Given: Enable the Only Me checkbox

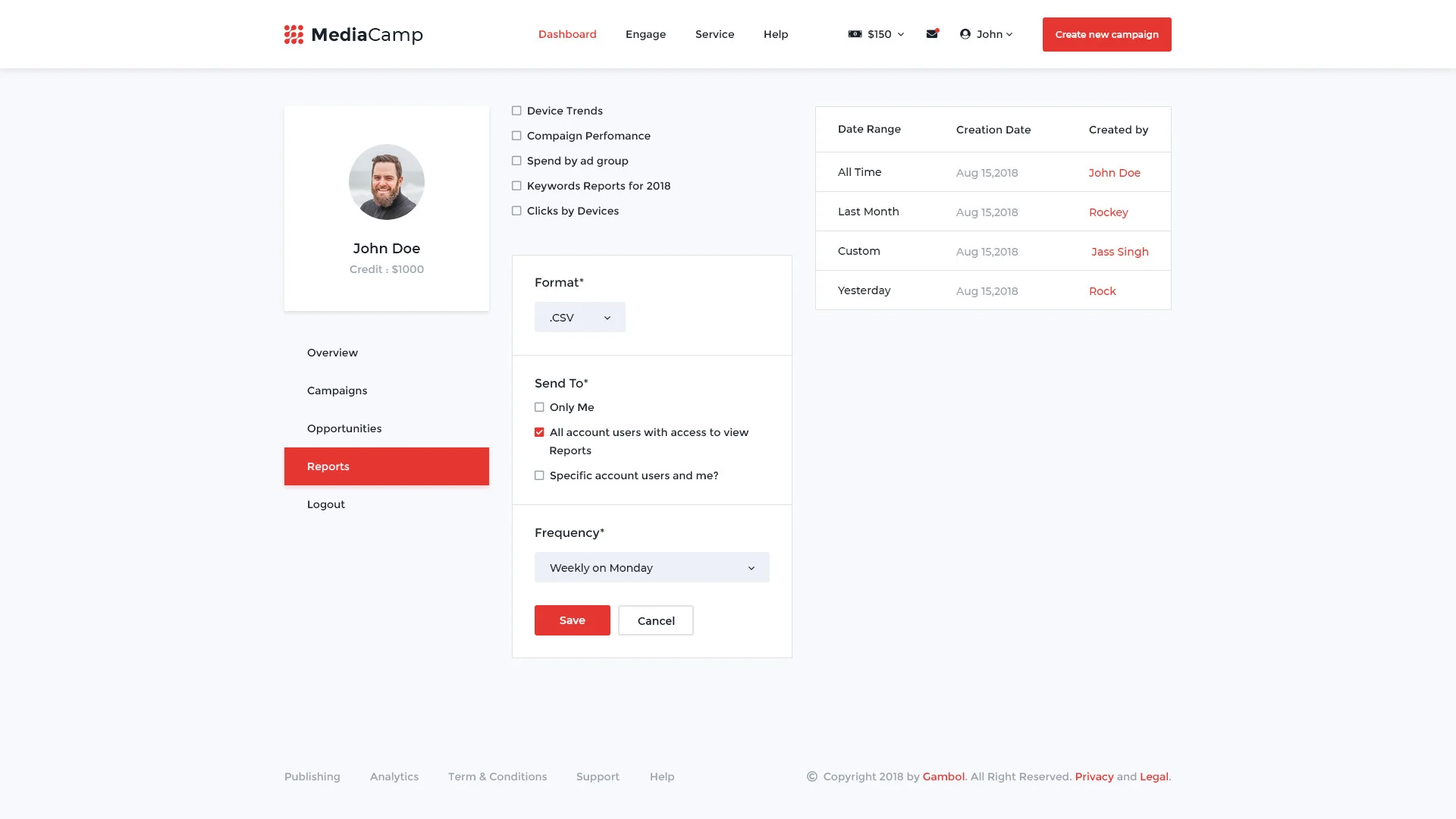Looking at the screenshot, I should click(x=539, y=407).
